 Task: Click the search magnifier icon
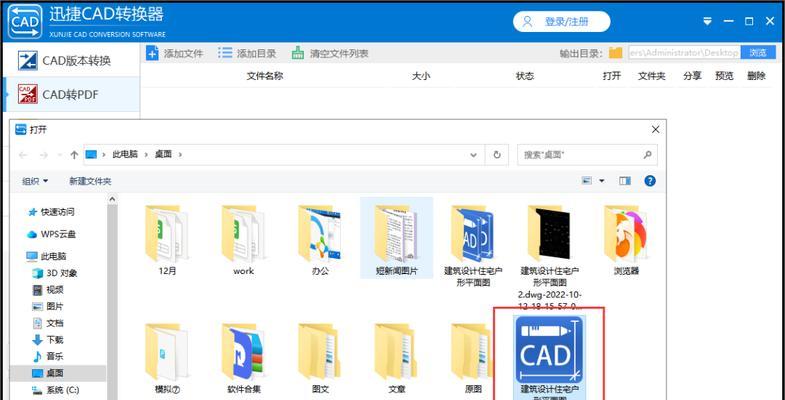click(x=648, y=155)
